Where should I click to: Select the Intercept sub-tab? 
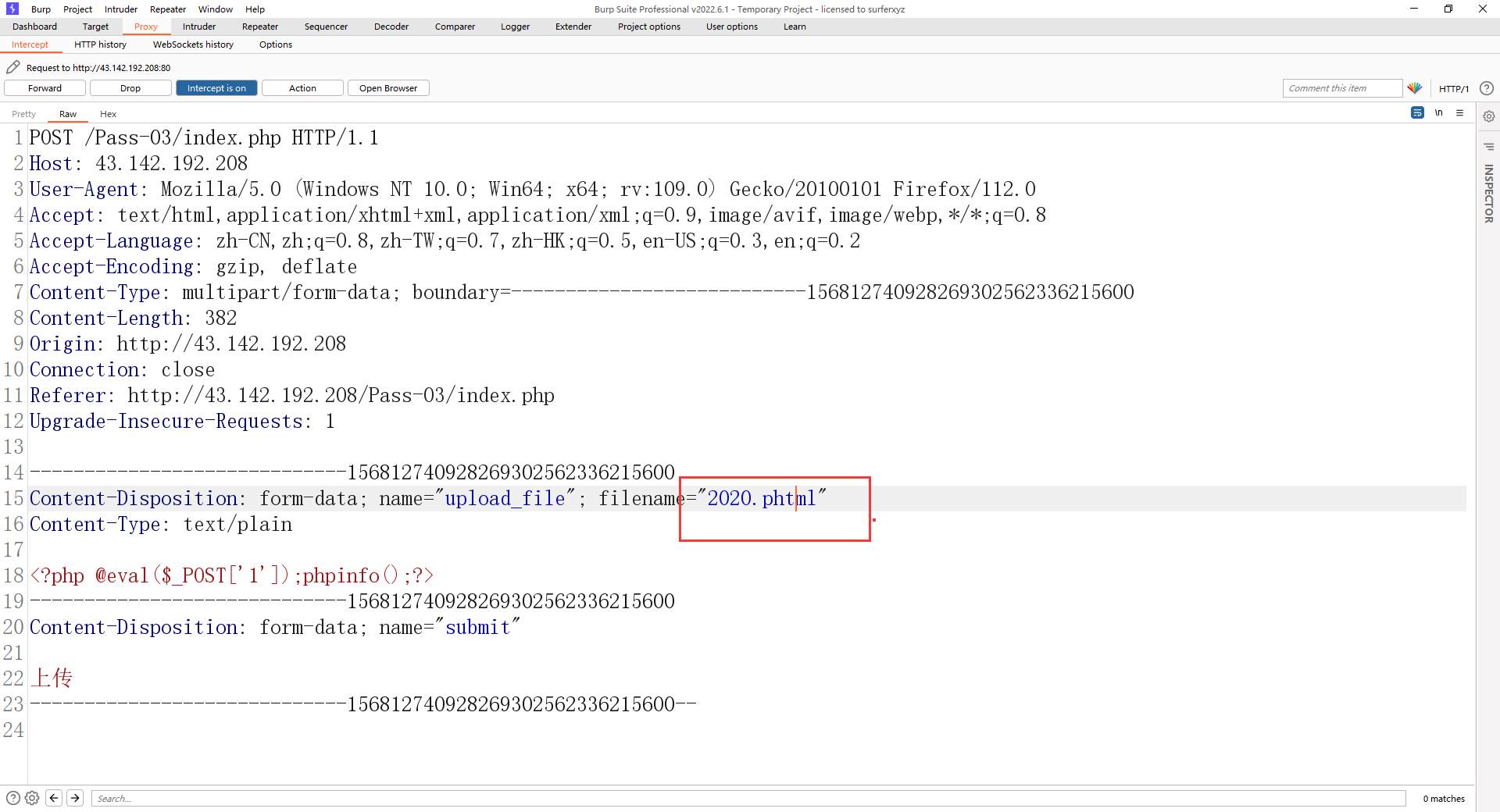(x=30, y=45)
